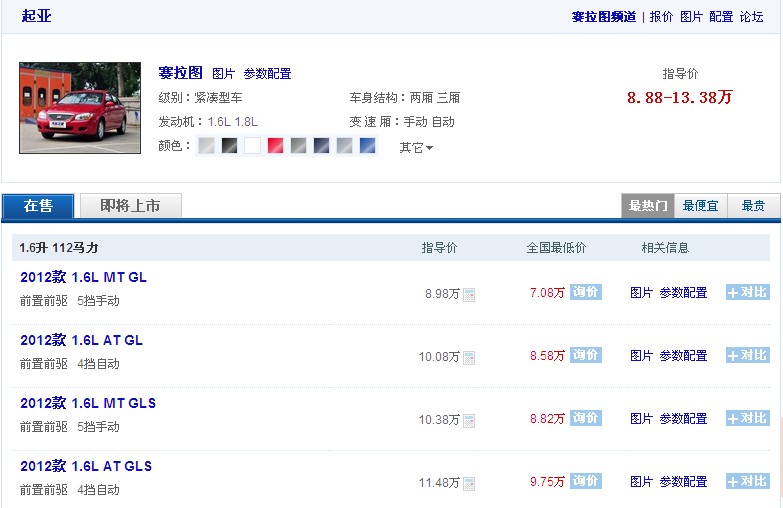Click 询价 button beside 8.82万
This screenshot has width=783, height=508.
(585, 418)
